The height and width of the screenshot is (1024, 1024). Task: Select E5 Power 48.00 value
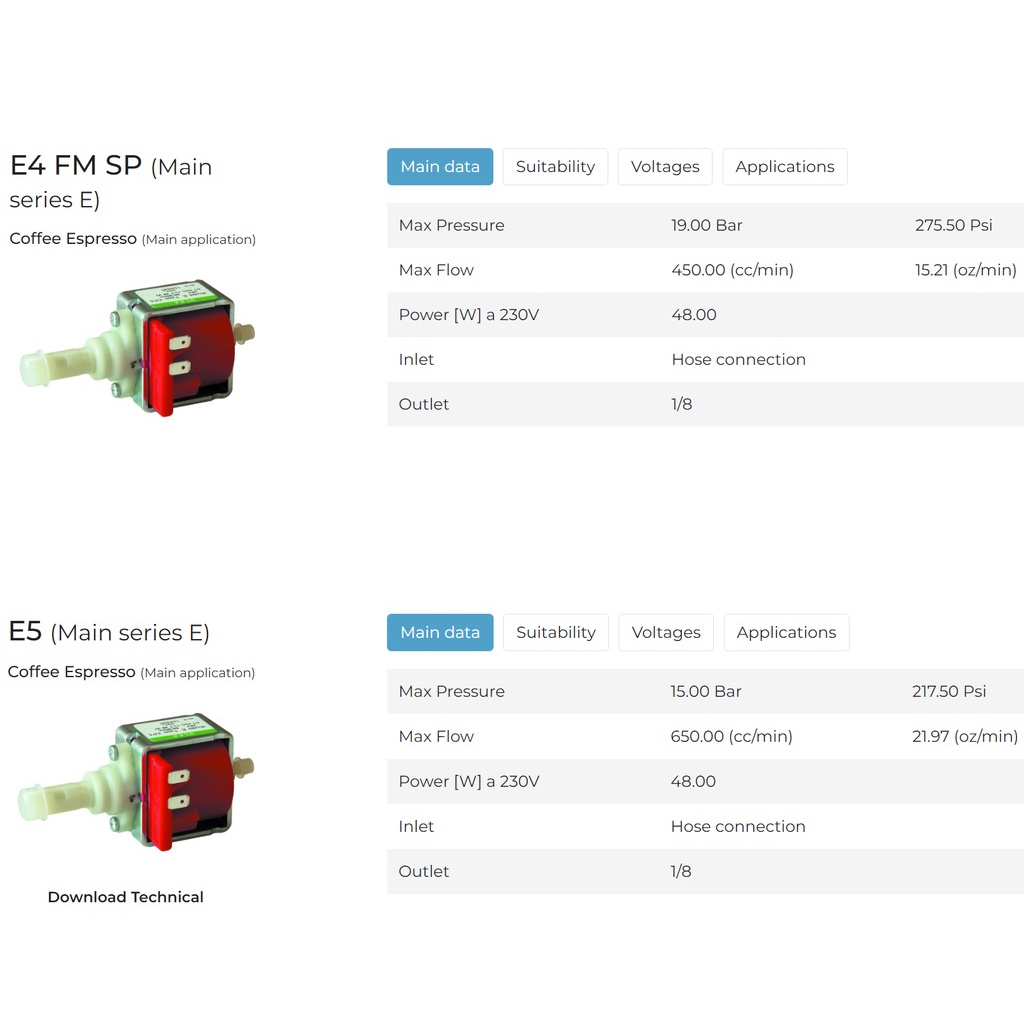pyautogui.click(x=693, y=781)
